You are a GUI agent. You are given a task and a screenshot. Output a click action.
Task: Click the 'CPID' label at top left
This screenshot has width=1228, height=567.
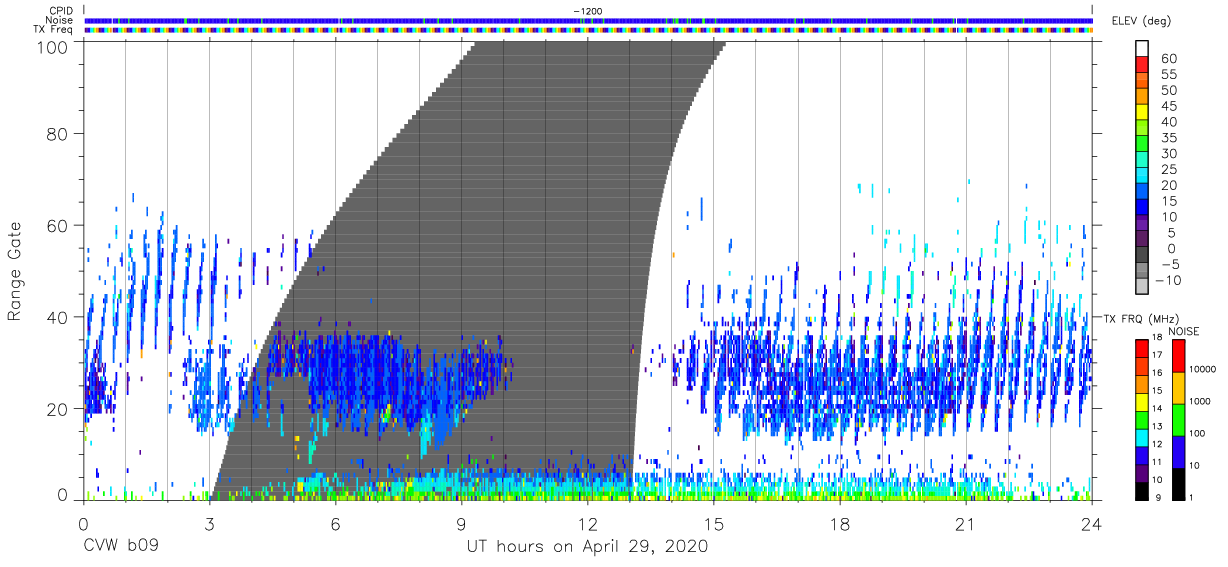point(61,11)
